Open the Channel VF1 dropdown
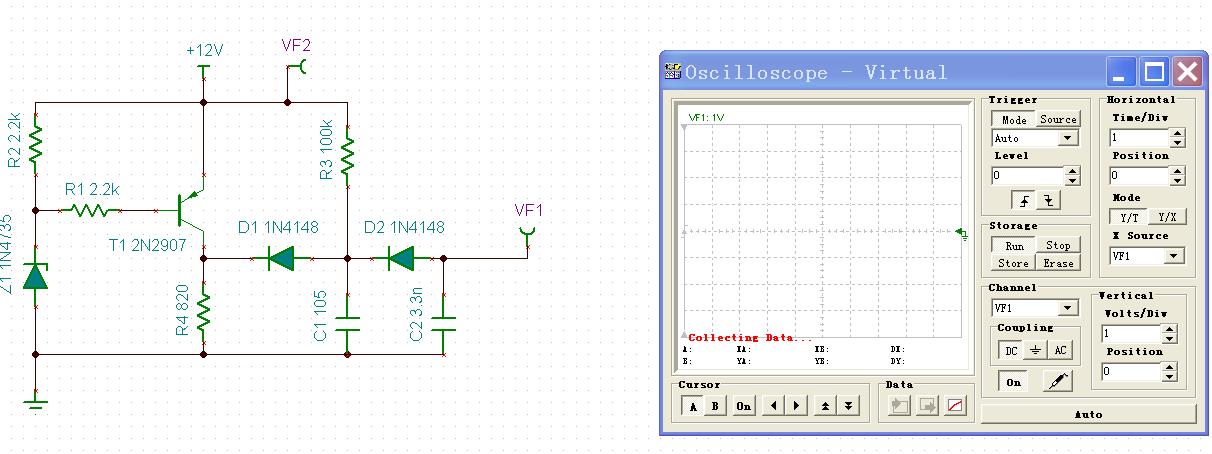1212x454 pixels. click(x=1068, y=308)
